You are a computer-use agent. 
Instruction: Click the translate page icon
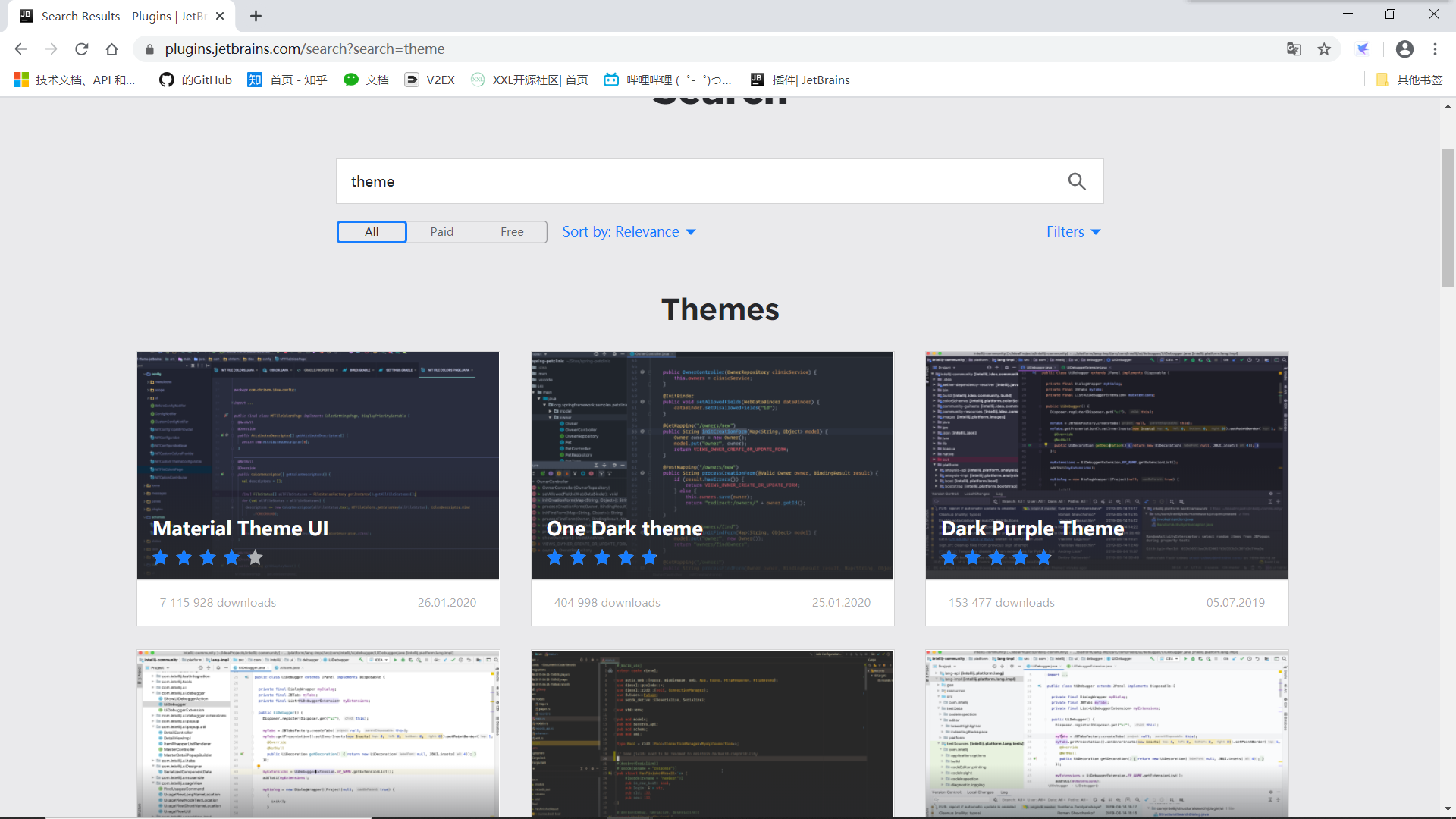[x=1294, y=49]
